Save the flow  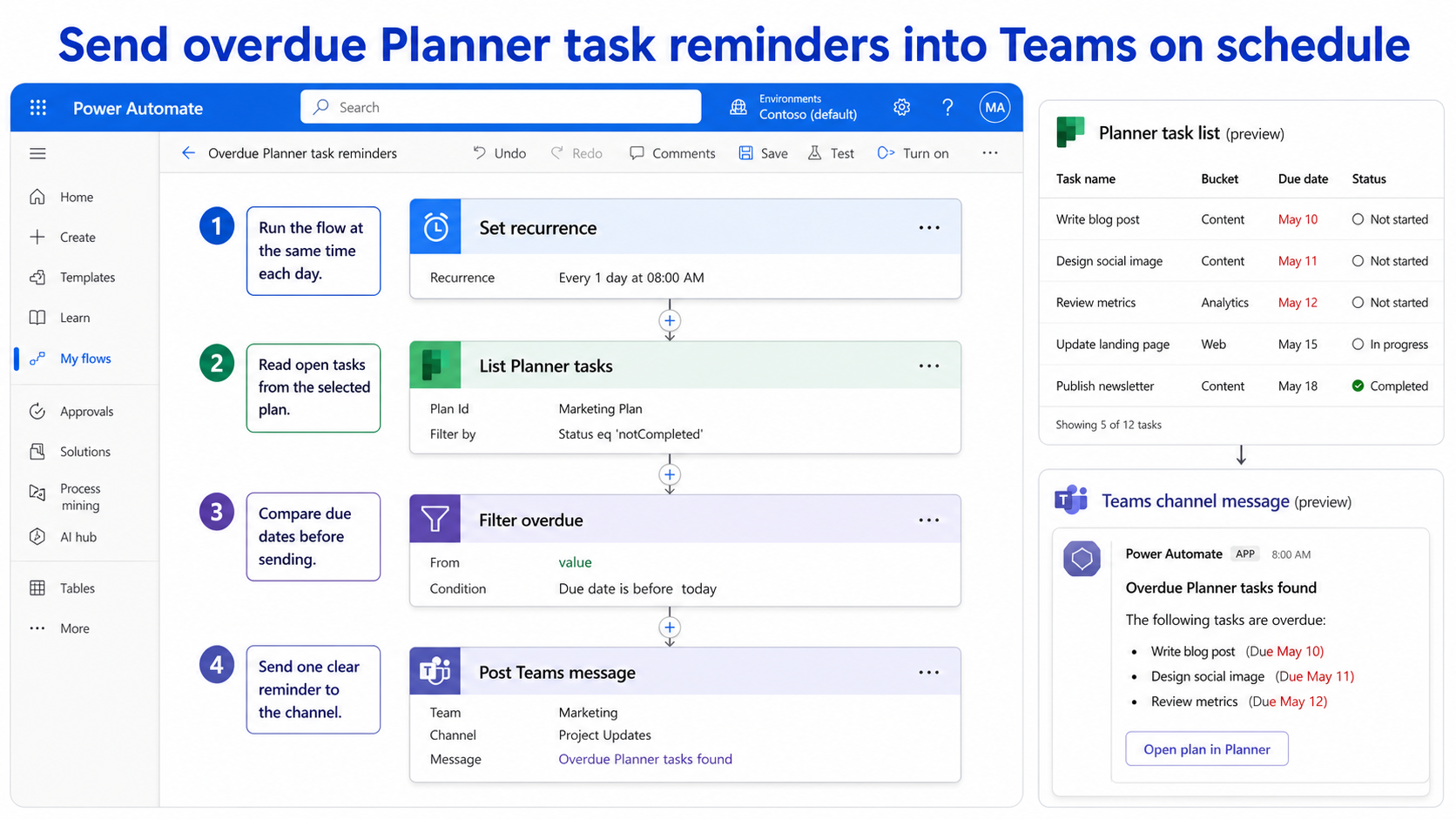click(763, 153)
